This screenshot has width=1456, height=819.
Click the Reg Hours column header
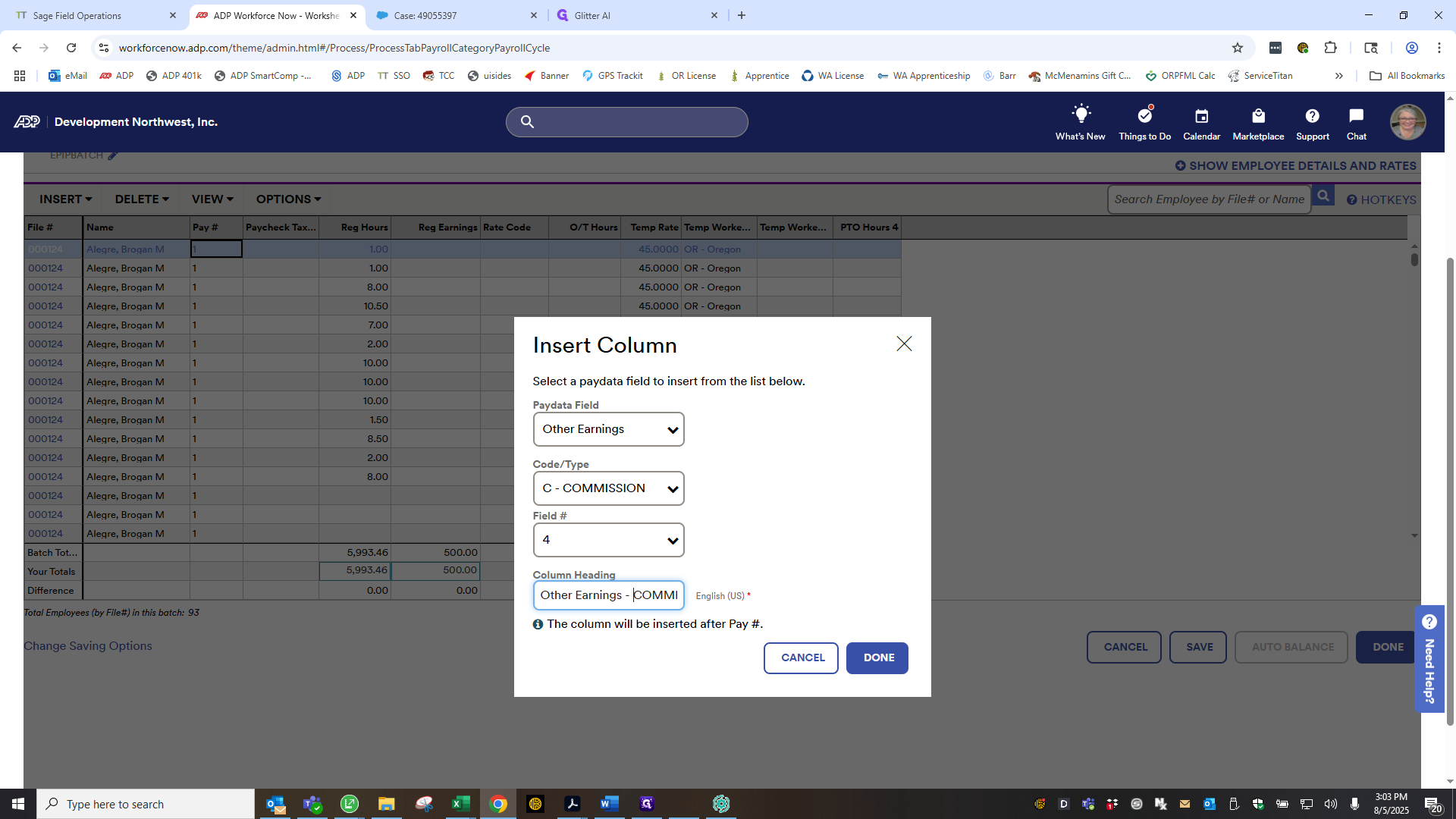[355, 227]
